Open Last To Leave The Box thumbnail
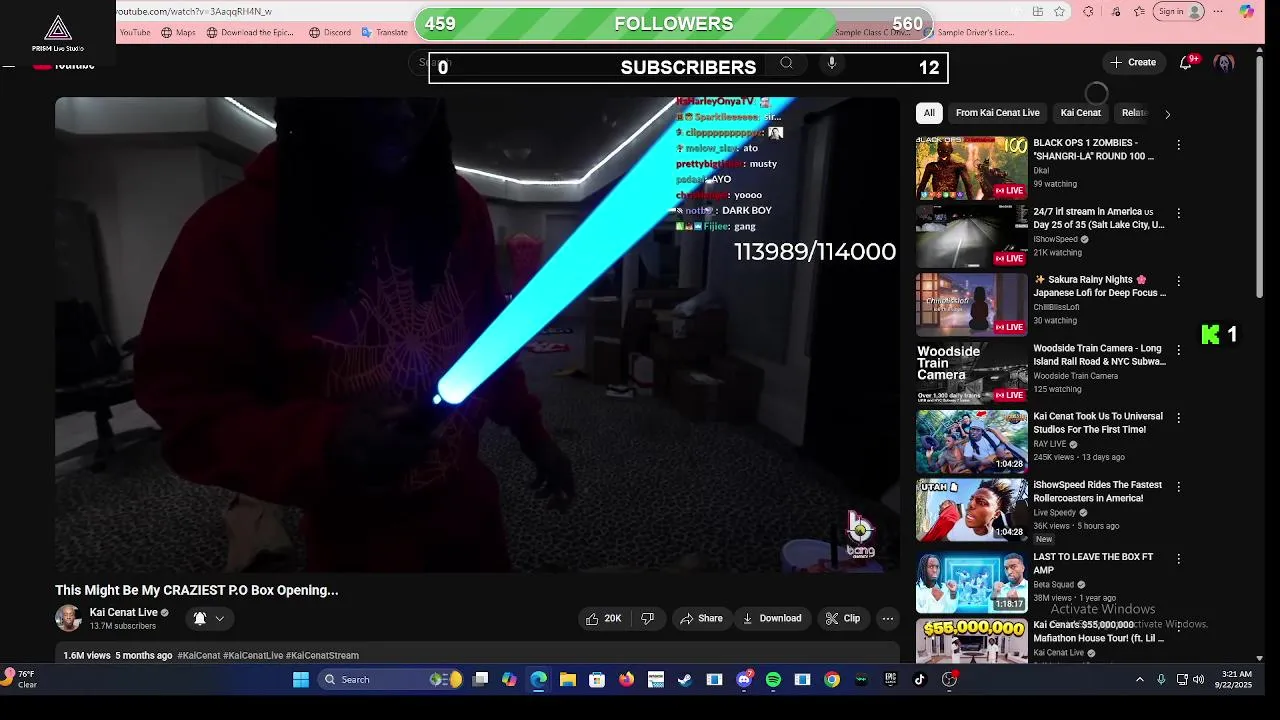 [972, 582]
